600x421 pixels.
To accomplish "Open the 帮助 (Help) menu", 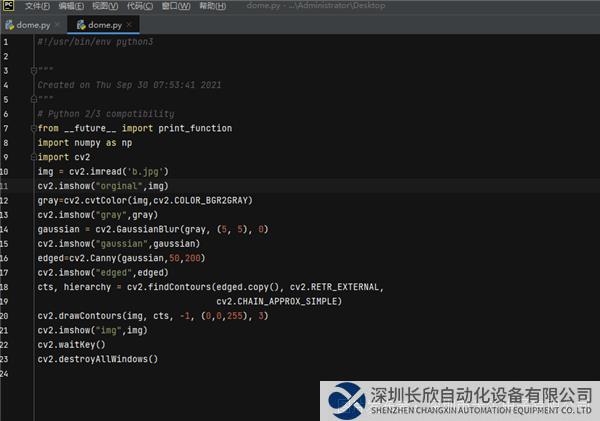I will coord(212,6).
